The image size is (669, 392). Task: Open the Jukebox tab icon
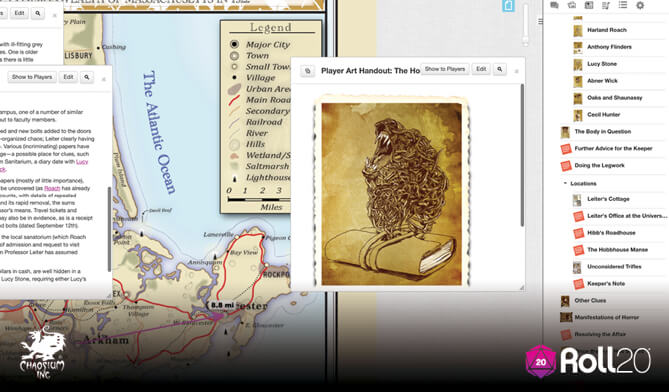point(606,5)
